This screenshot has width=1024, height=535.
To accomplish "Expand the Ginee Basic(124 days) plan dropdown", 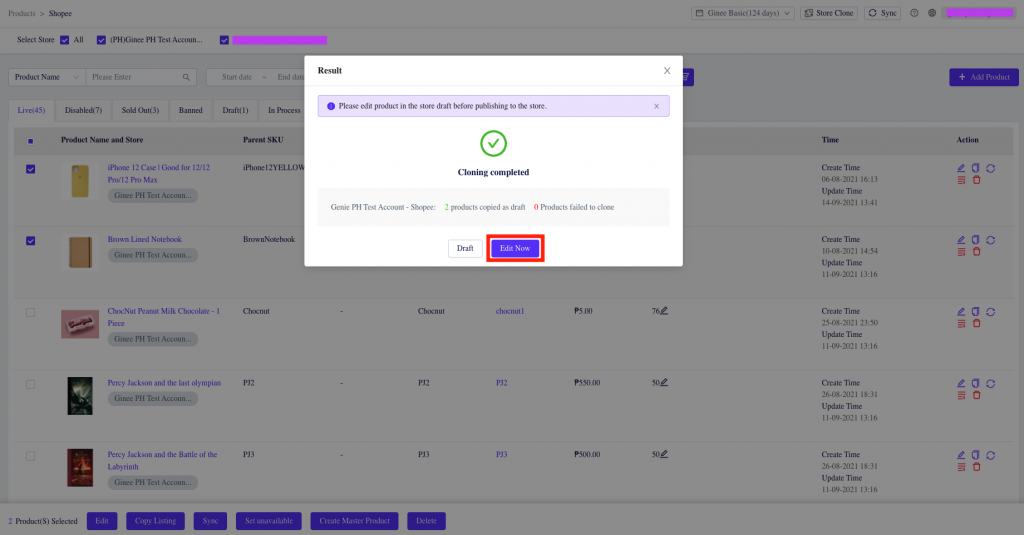I will [742, 13].
